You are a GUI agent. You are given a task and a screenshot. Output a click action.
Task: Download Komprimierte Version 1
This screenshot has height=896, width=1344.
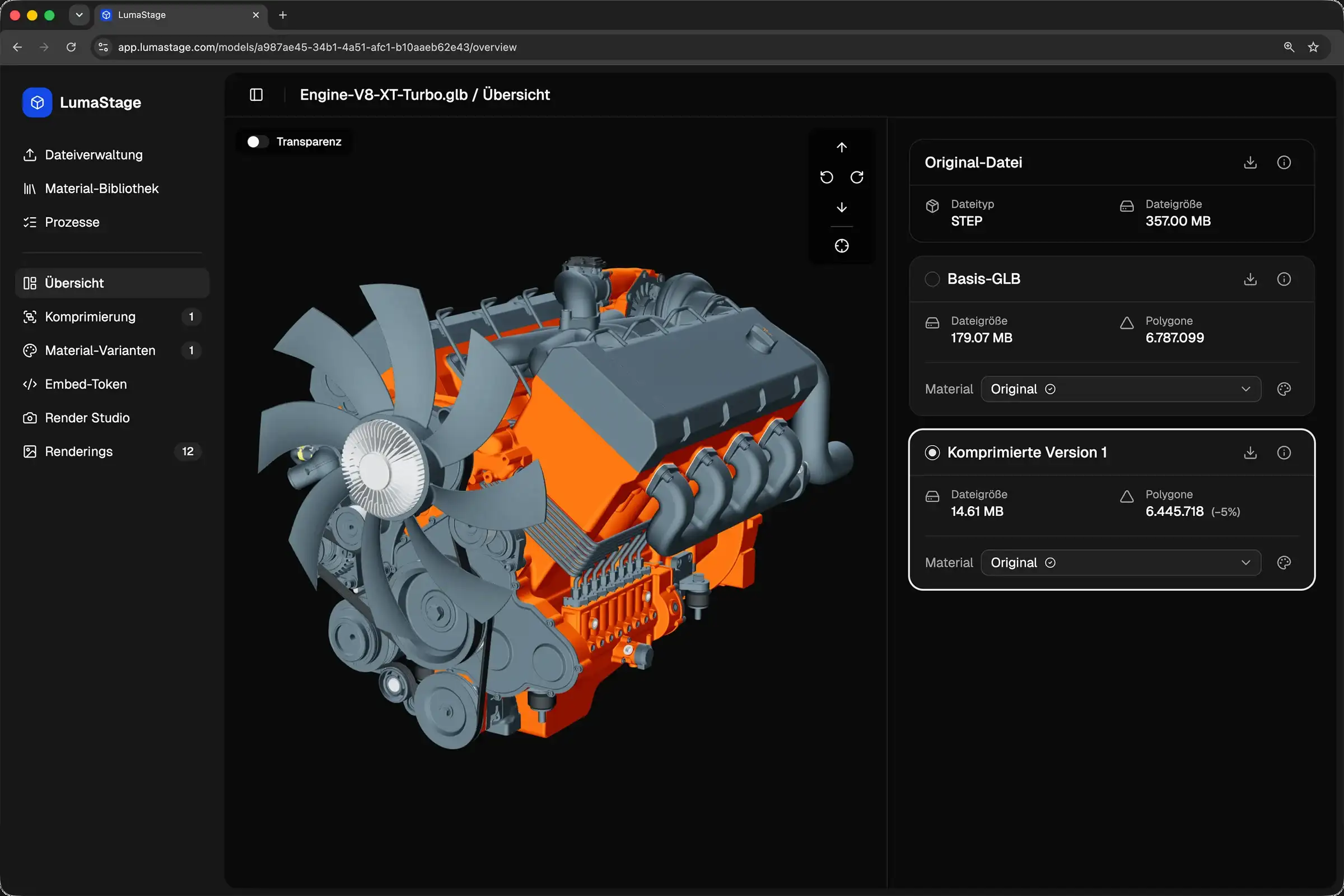tap(1250, 452)
